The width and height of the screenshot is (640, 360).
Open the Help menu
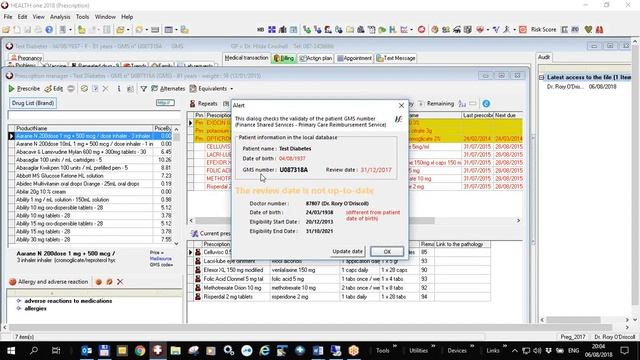(127, 17)
